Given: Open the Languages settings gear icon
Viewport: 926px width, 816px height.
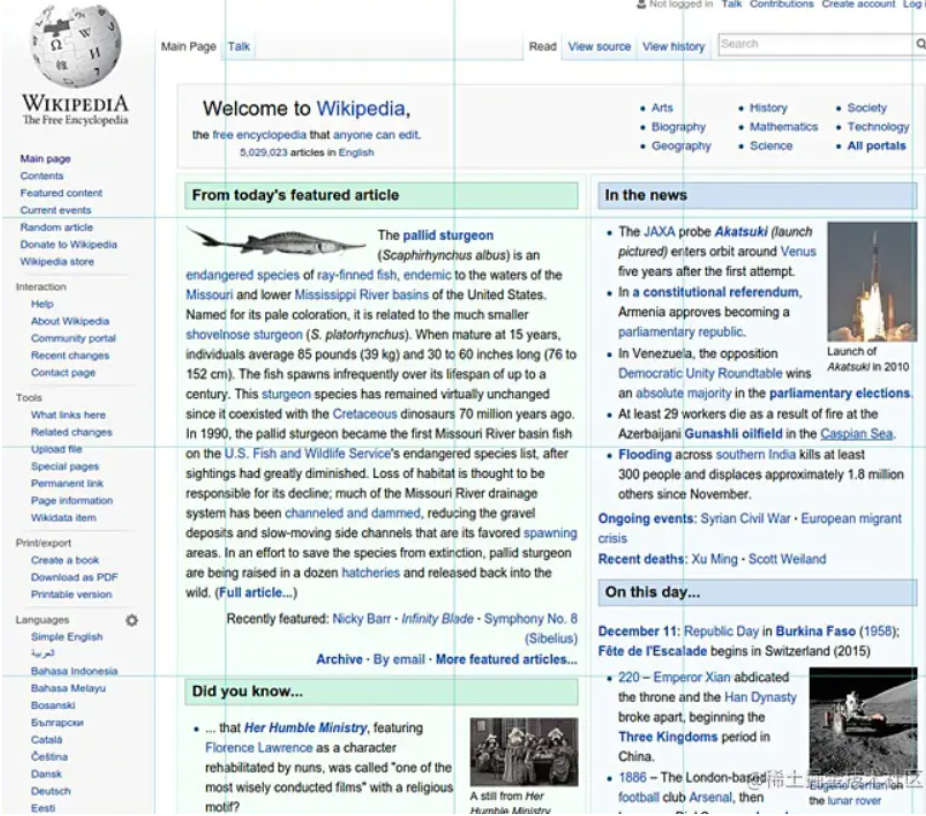Looking at the screenshot, I should pos(132,620).
